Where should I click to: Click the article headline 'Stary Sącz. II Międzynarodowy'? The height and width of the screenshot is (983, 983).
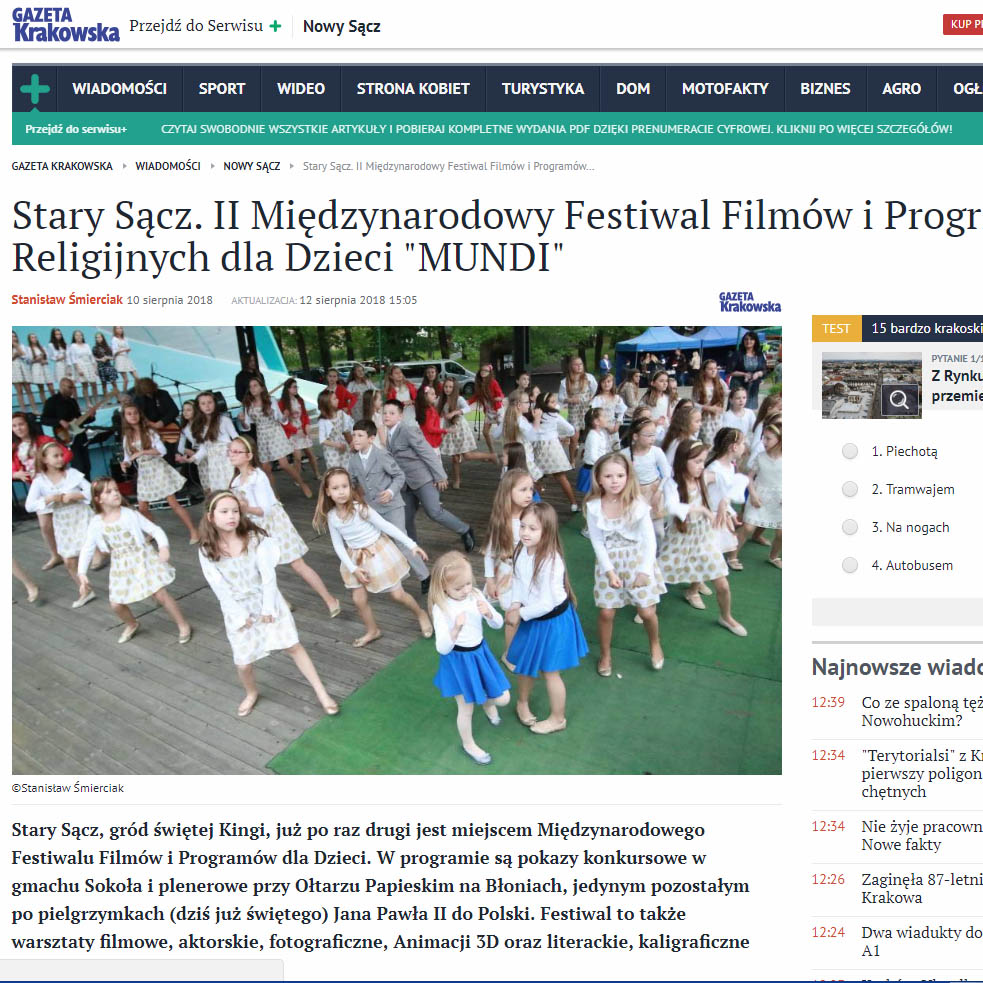pyautogui.click(x=497, y=236)
